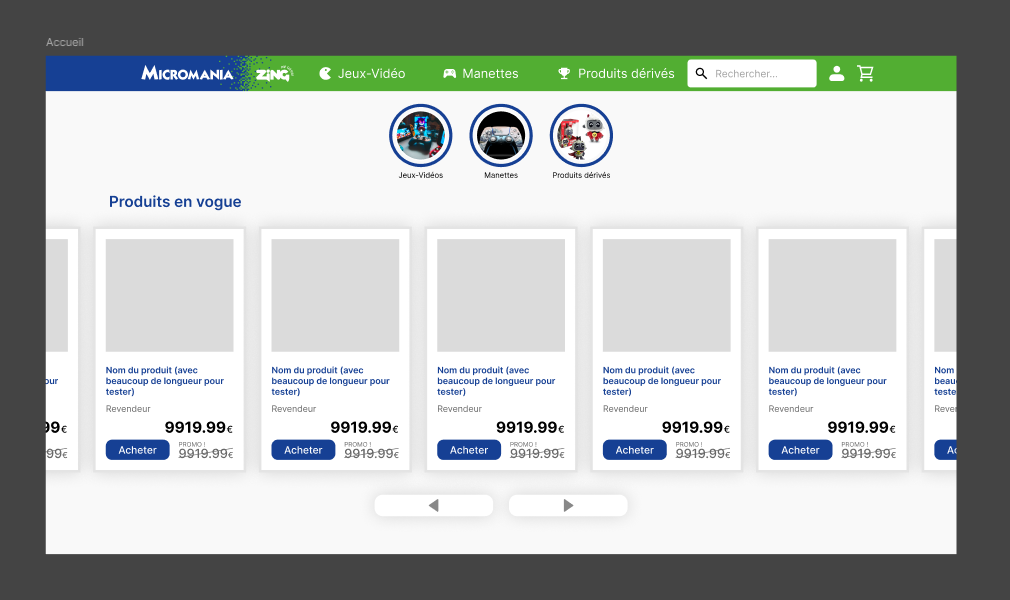The image size is (1010, 600).
Task: Select the Manettes circular category image
Action: pyautogui.click(x=501, y=135)
